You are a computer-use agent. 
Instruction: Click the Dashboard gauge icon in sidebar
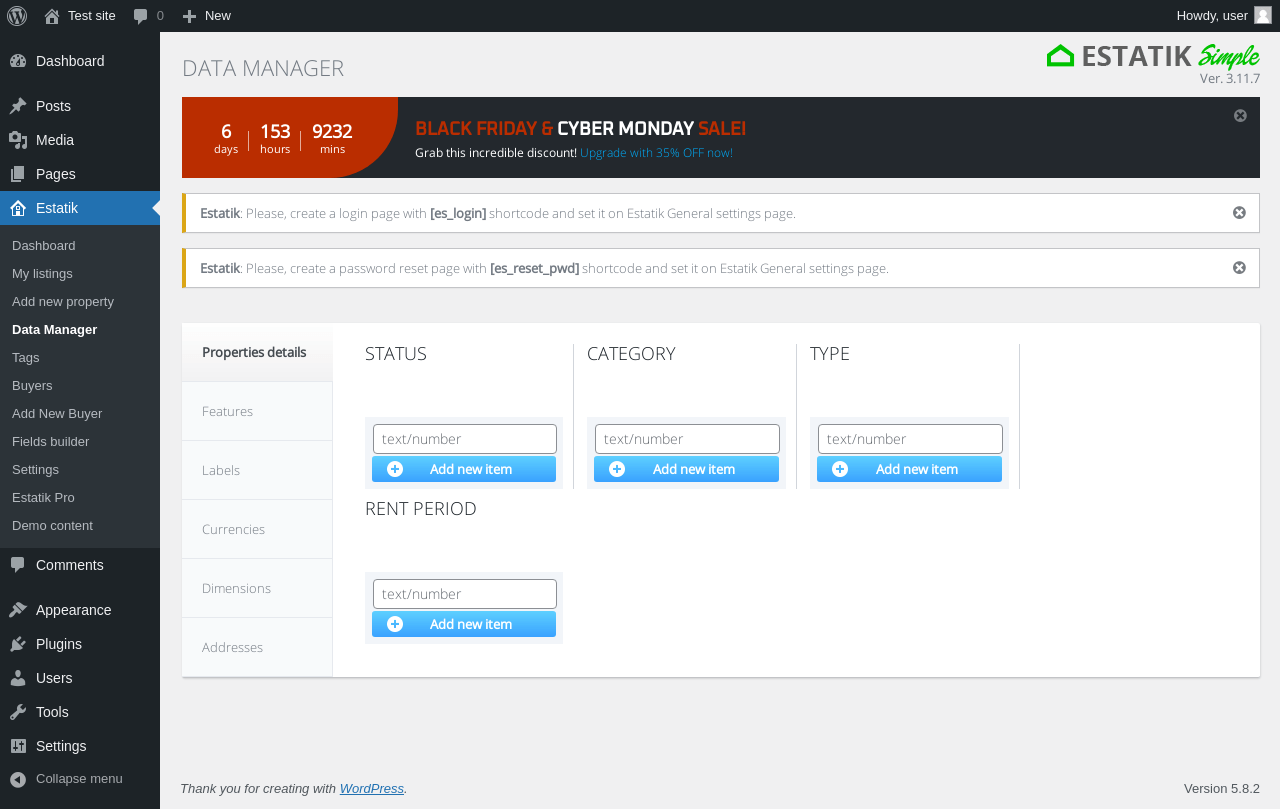[18, 61]
